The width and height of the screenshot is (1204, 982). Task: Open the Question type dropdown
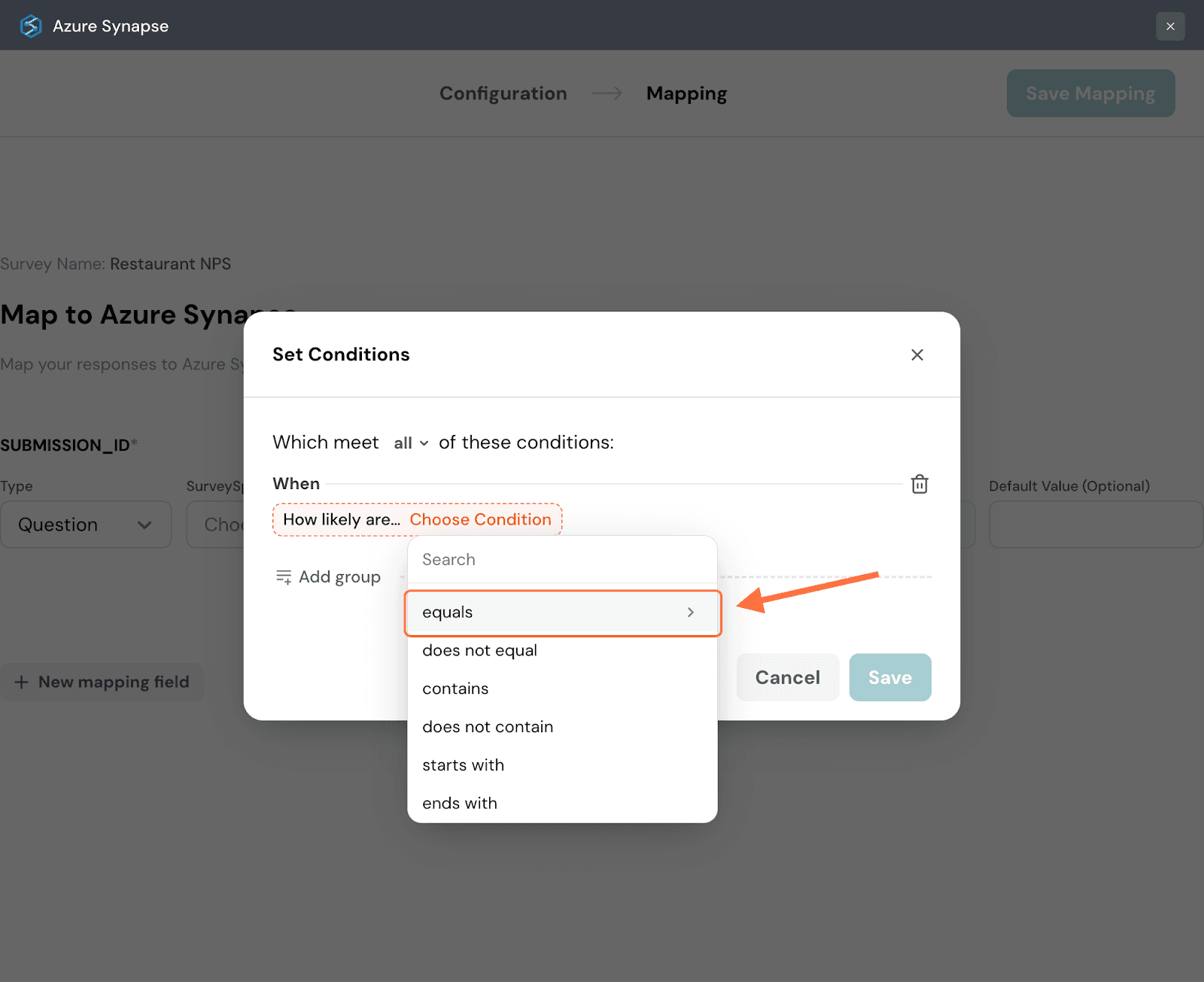(86, 524)
